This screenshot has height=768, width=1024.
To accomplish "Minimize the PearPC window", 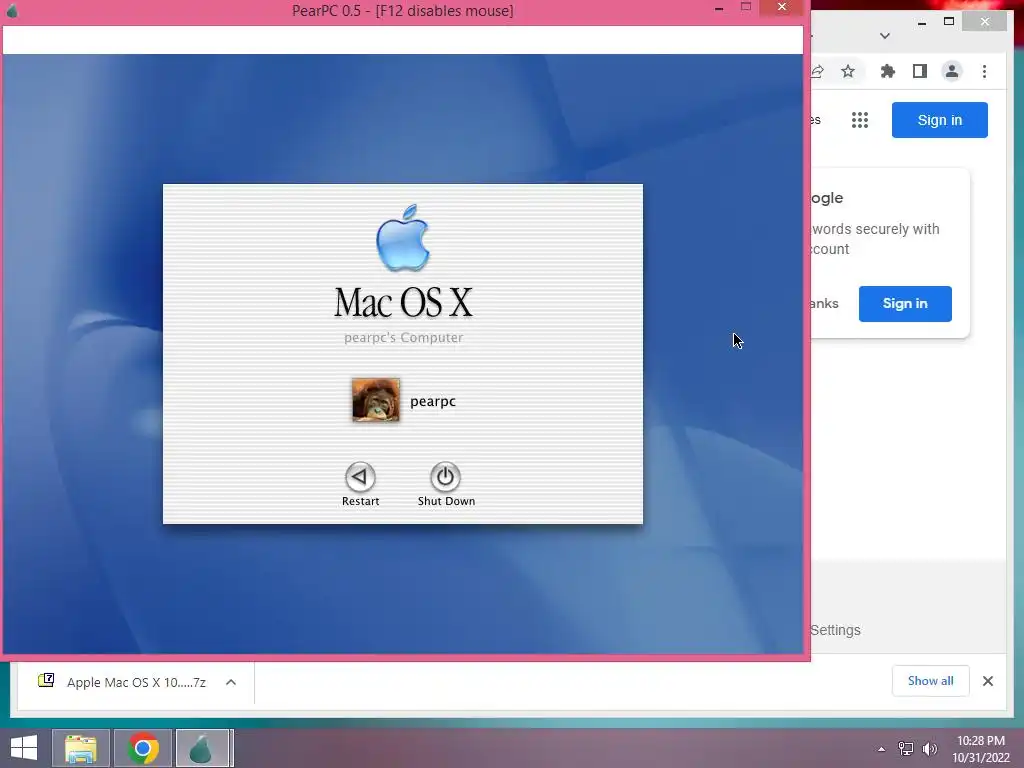I will pos(719,8).
